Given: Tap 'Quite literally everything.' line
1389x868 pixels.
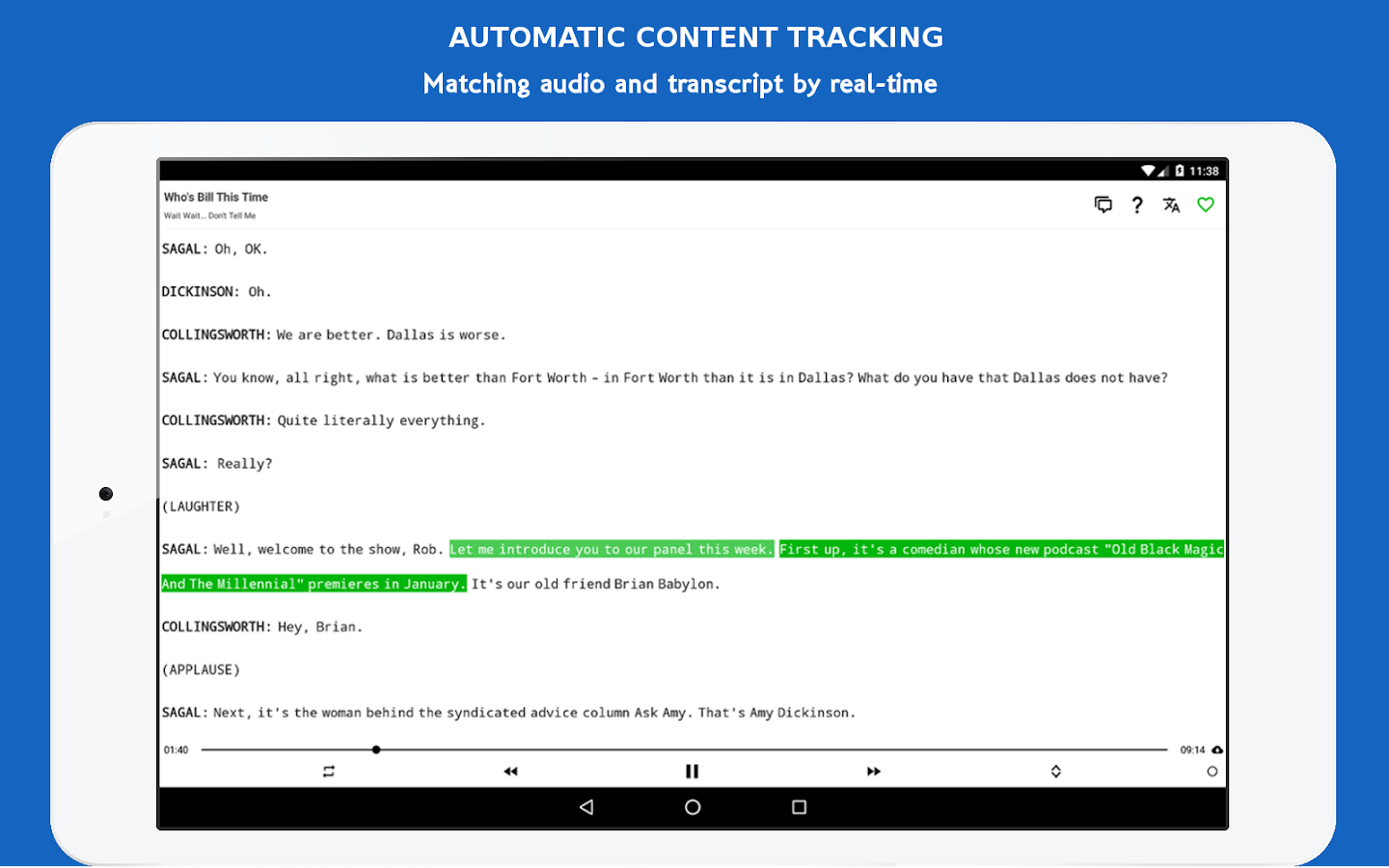Looking at the screenshot, I should 381,420.
